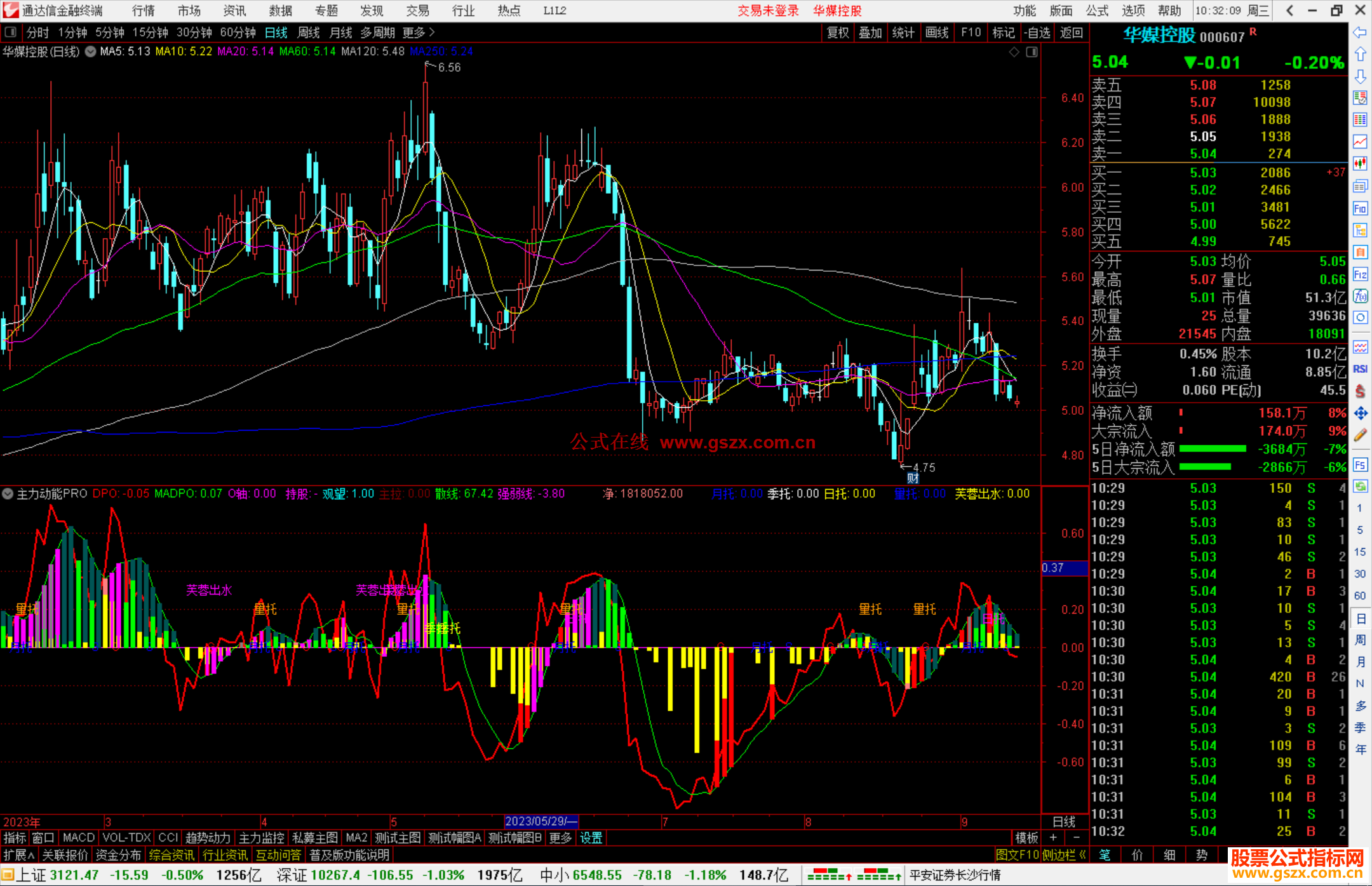Image resolution: width=1372 pixels, height=886 pixels.
Task: Click the four-way move arrows icon
Action: 1360,413
